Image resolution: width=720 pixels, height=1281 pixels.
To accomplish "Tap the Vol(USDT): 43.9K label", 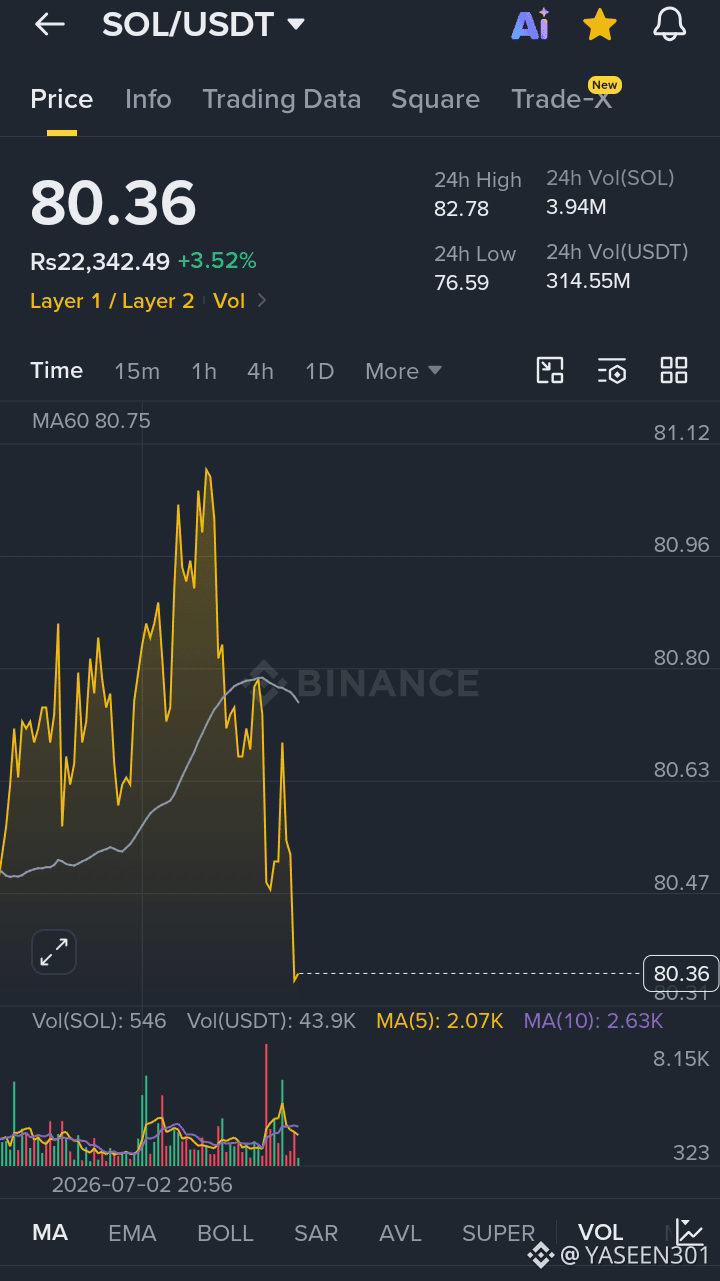I will click(271, 1021).
